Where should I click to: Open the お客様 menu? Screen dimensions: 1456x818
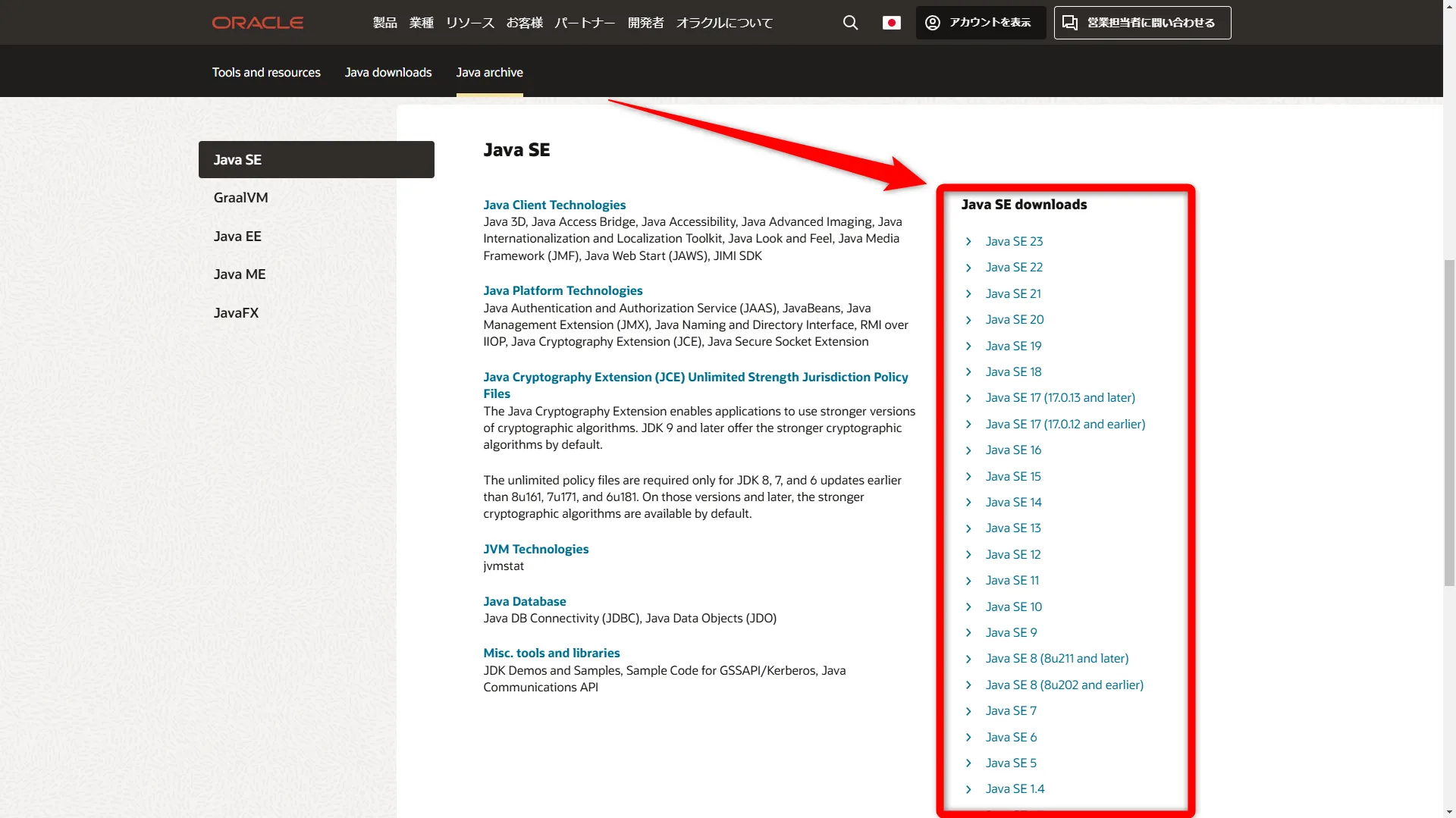pyautogui.click(x=524, y=23)
